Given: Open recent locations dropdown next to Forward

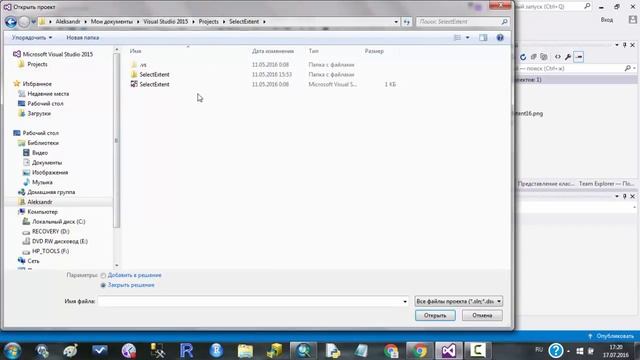Looking at the screenshot, I should point(33,22).
